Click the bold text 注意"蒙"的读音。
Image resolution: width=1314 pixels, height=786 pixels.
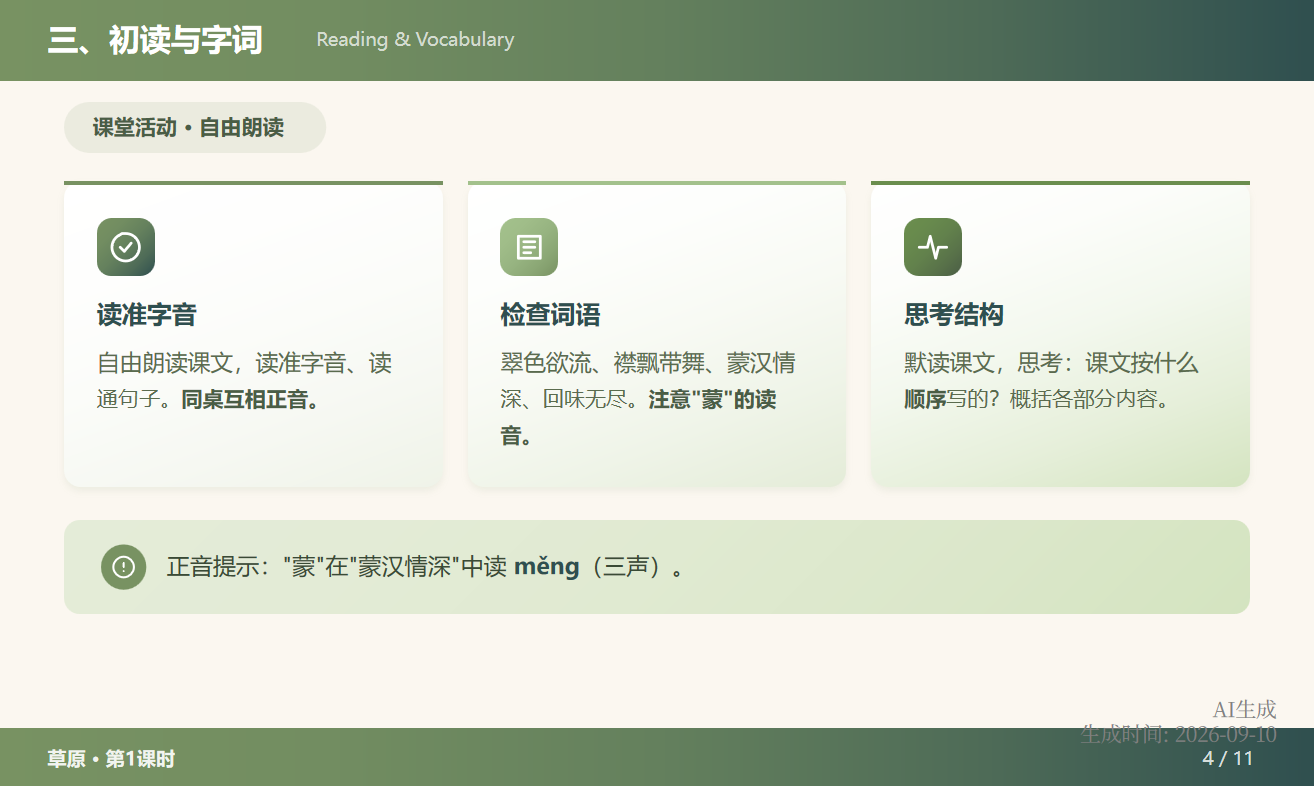pos(638,418)
